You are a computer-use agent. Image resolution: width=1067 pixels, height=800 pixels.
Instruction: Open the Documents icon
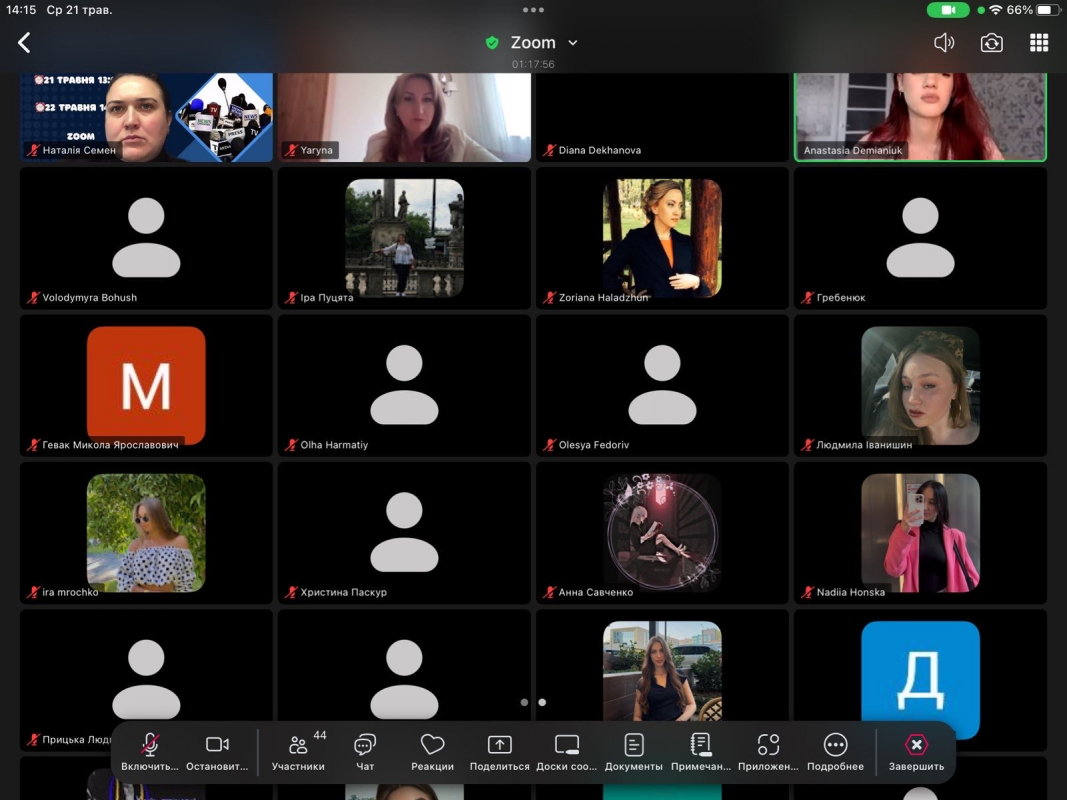(634, 752)
